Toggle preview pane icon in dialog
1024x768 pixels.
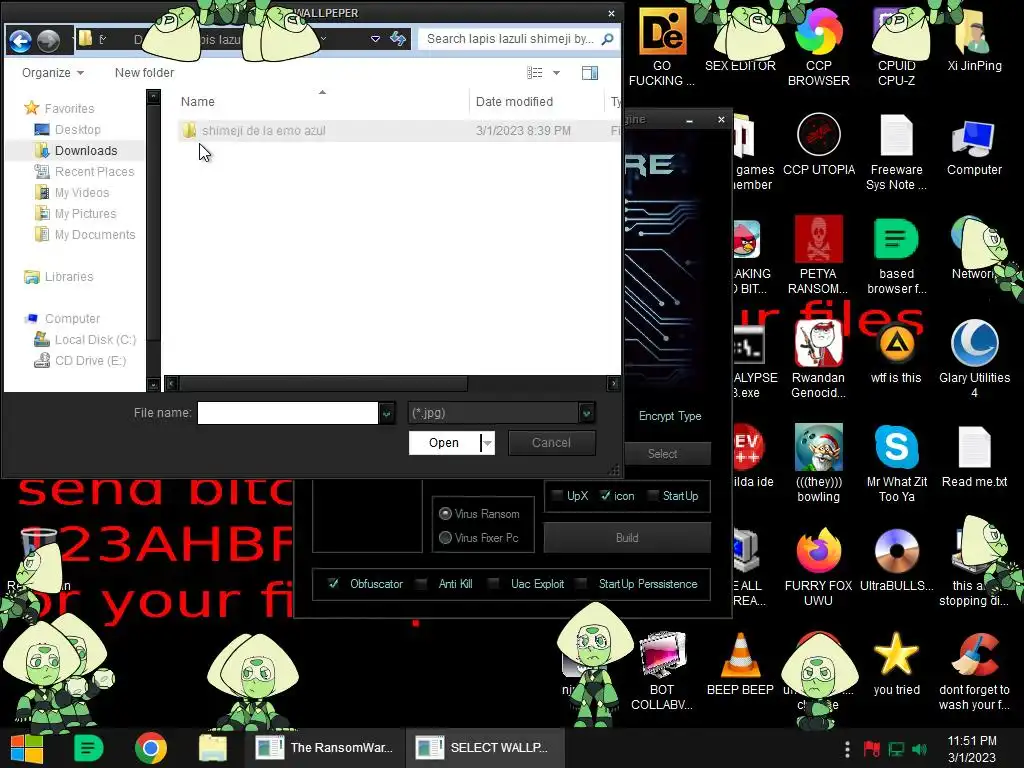(590, 72)
